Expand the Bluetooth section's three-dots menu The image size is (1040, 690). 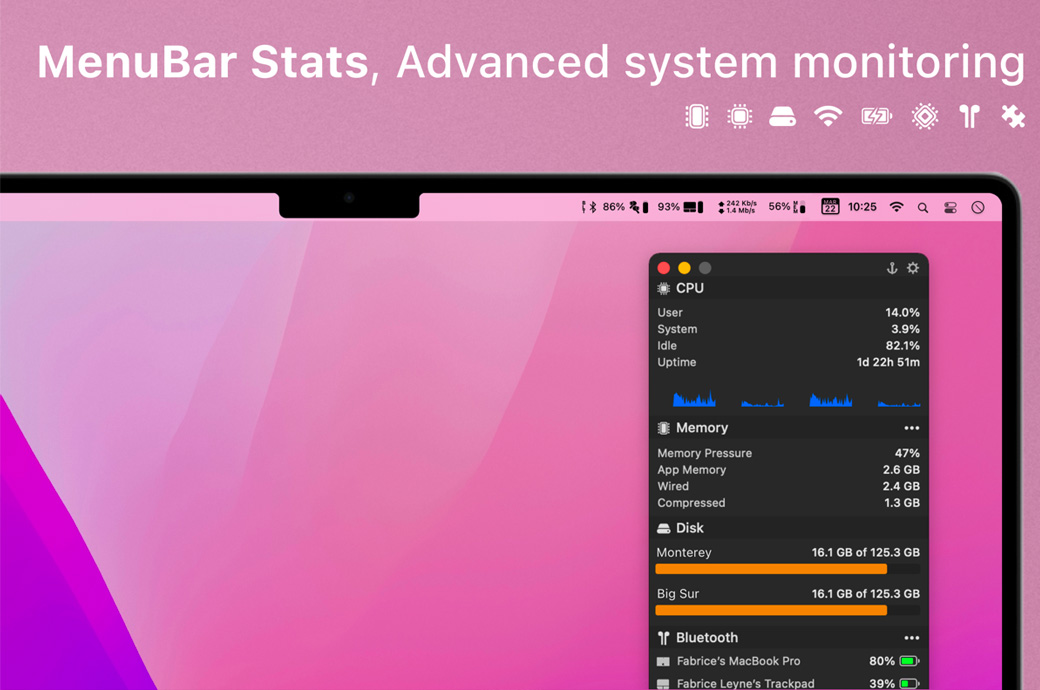coord(911,638)
